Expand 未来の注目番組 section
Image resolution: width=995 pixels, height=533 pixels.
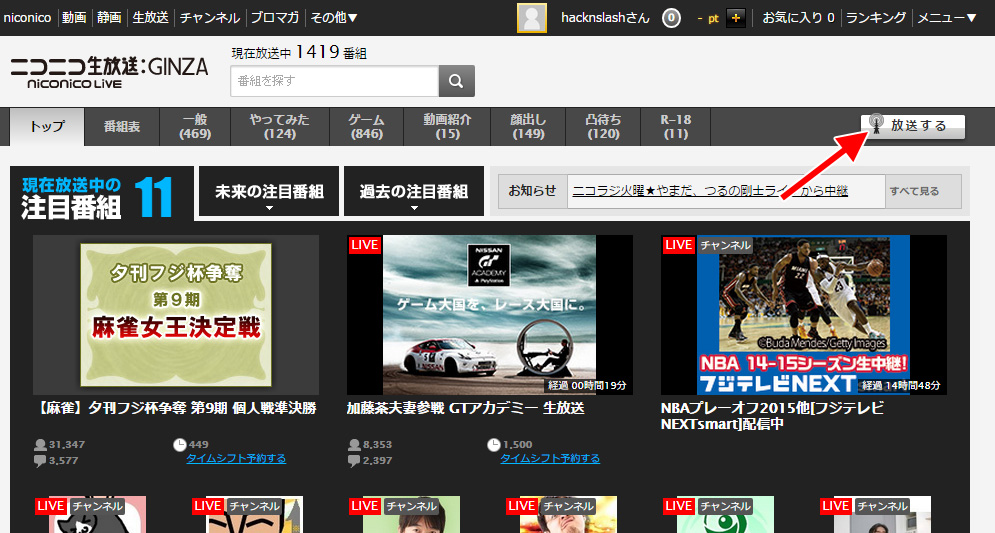tap(269, 192)
